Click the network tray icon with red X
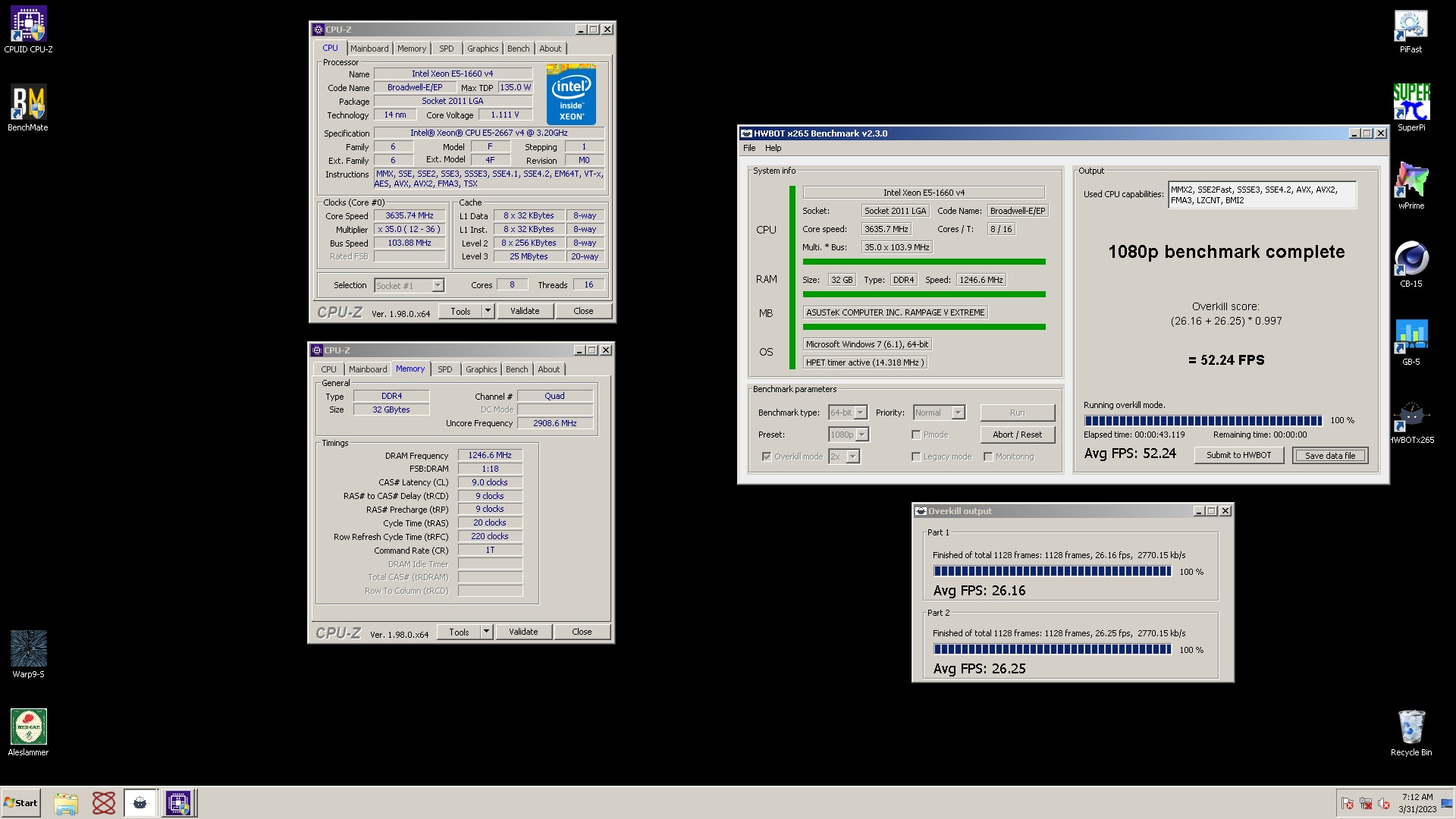 click(1366, 803)
